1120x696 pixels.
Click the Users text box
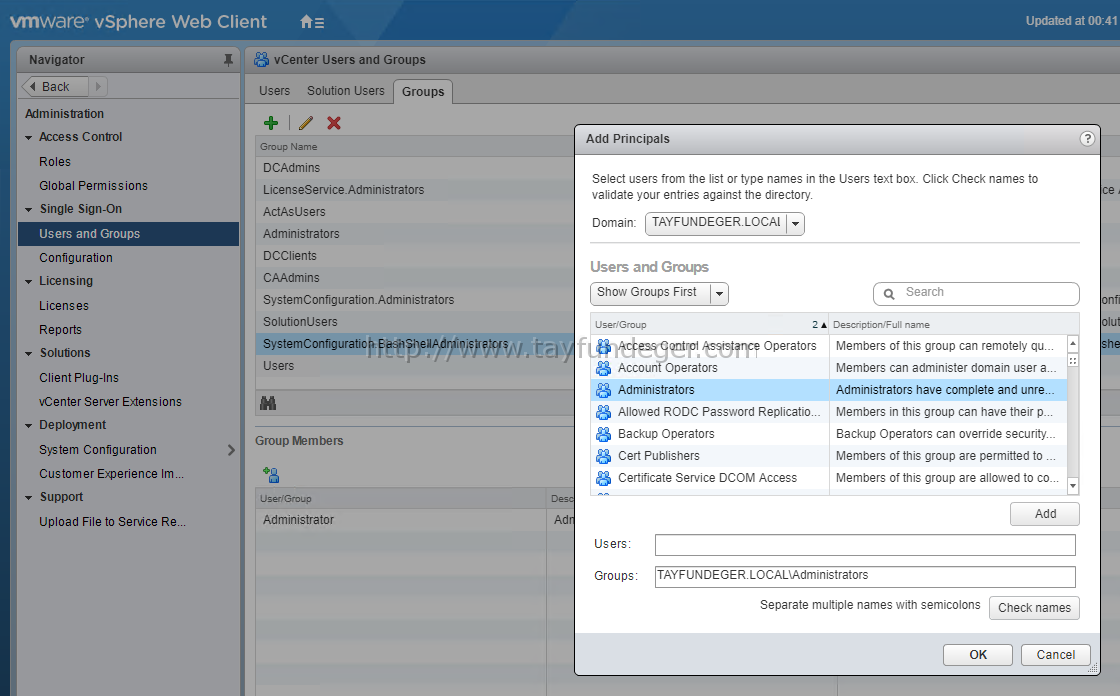click(865, 545)
